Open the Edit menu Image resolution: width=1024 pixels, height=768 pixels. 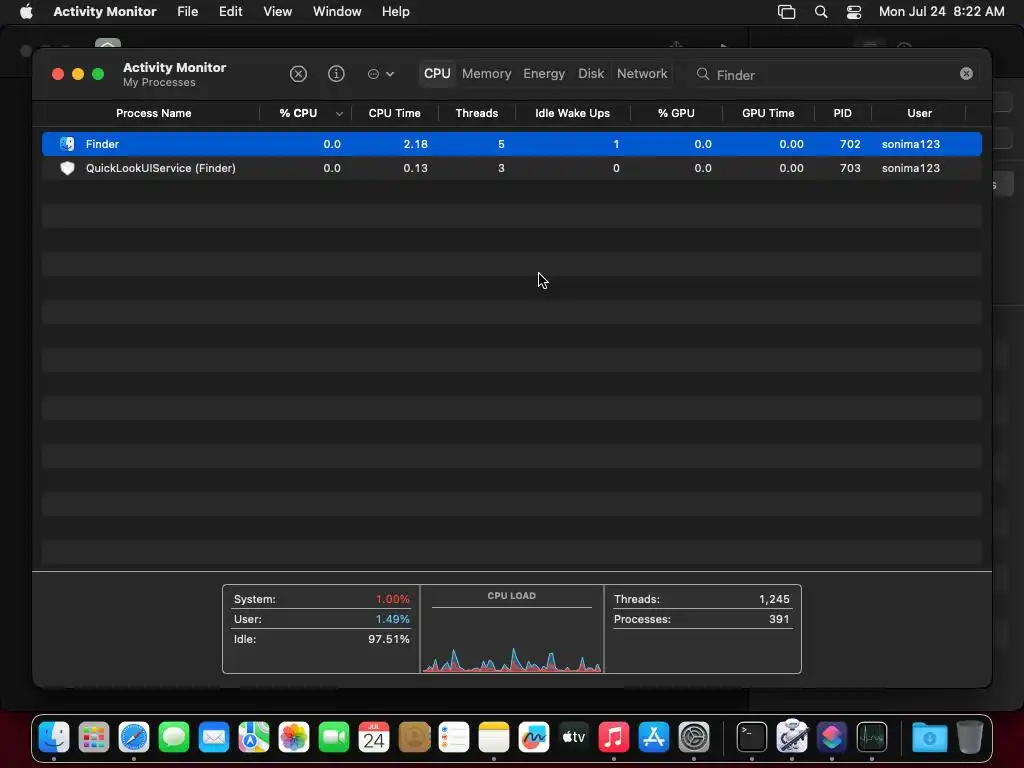click(x=231, y=11)
